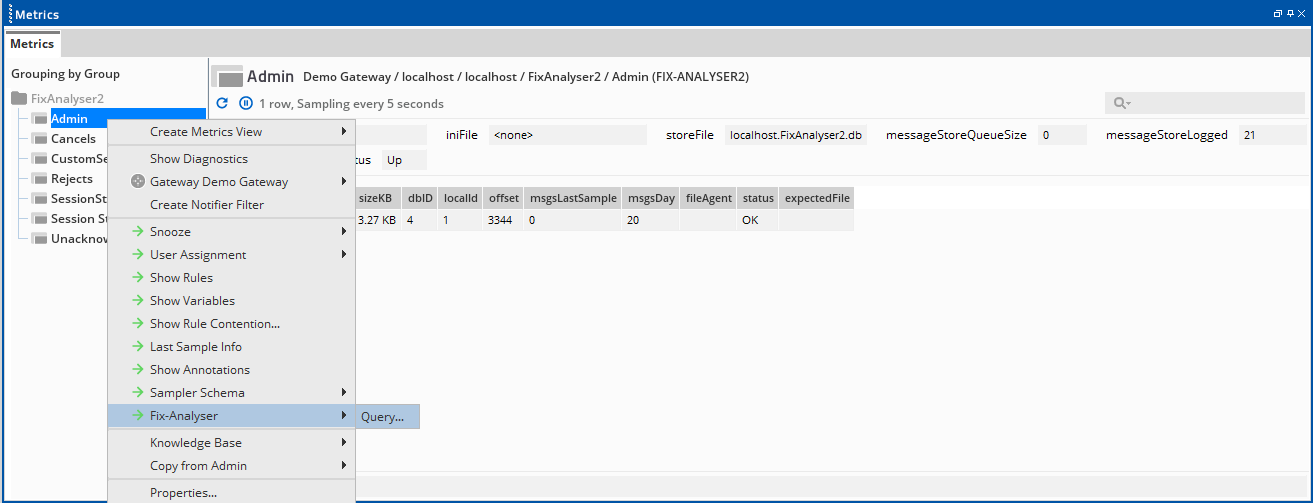
Task: Click the Gateway Demo Gateway icon
Action: (x=138, y=182)
